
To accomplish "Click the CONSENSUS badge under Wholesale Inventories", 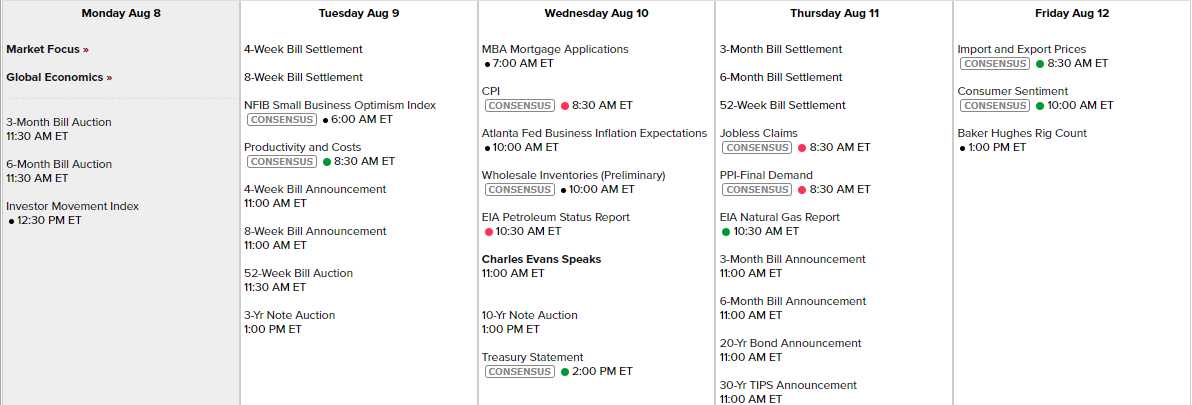I will tap(520, 189).
